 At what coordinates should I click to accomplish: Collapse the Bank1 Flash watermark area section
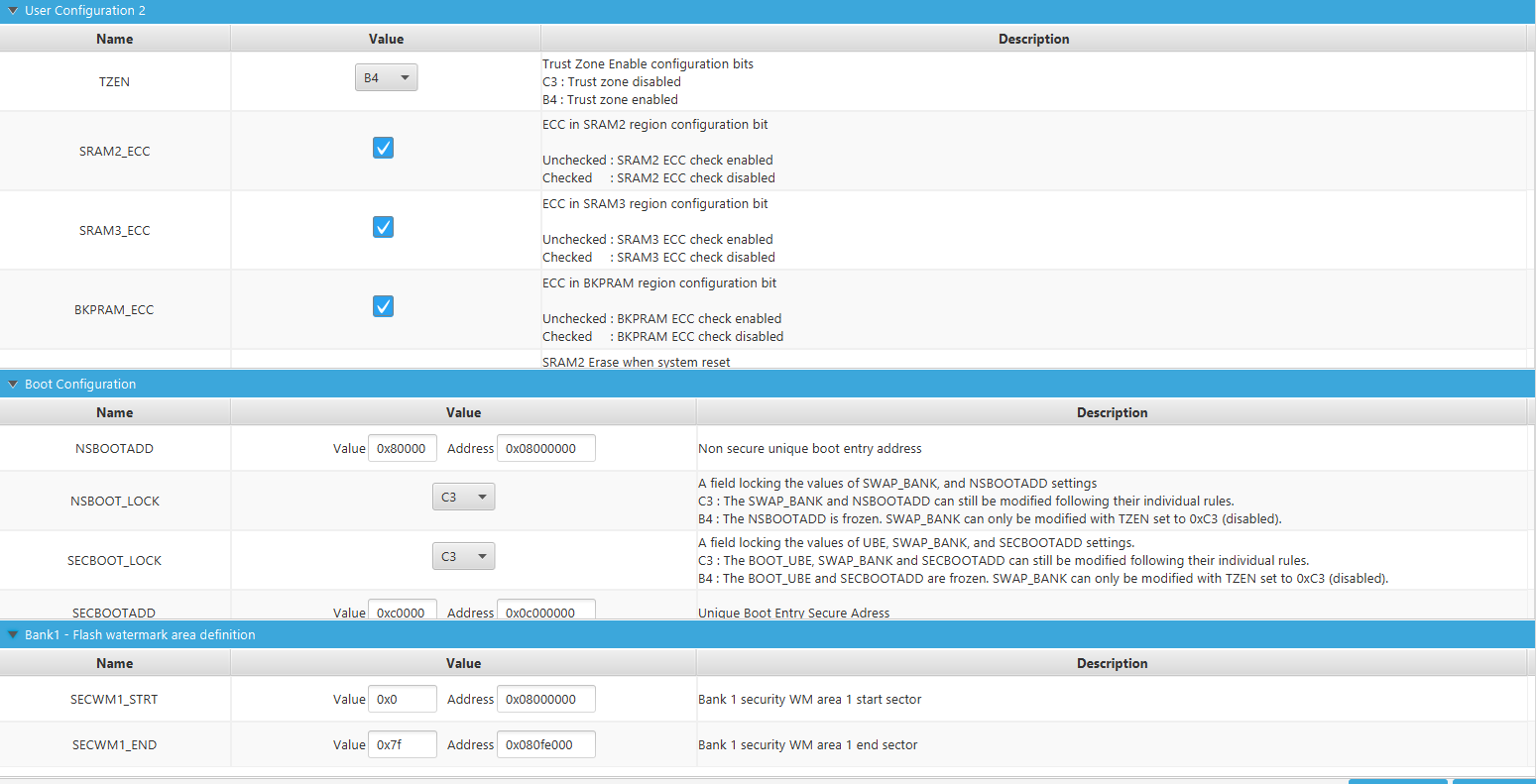click(11, 634)
